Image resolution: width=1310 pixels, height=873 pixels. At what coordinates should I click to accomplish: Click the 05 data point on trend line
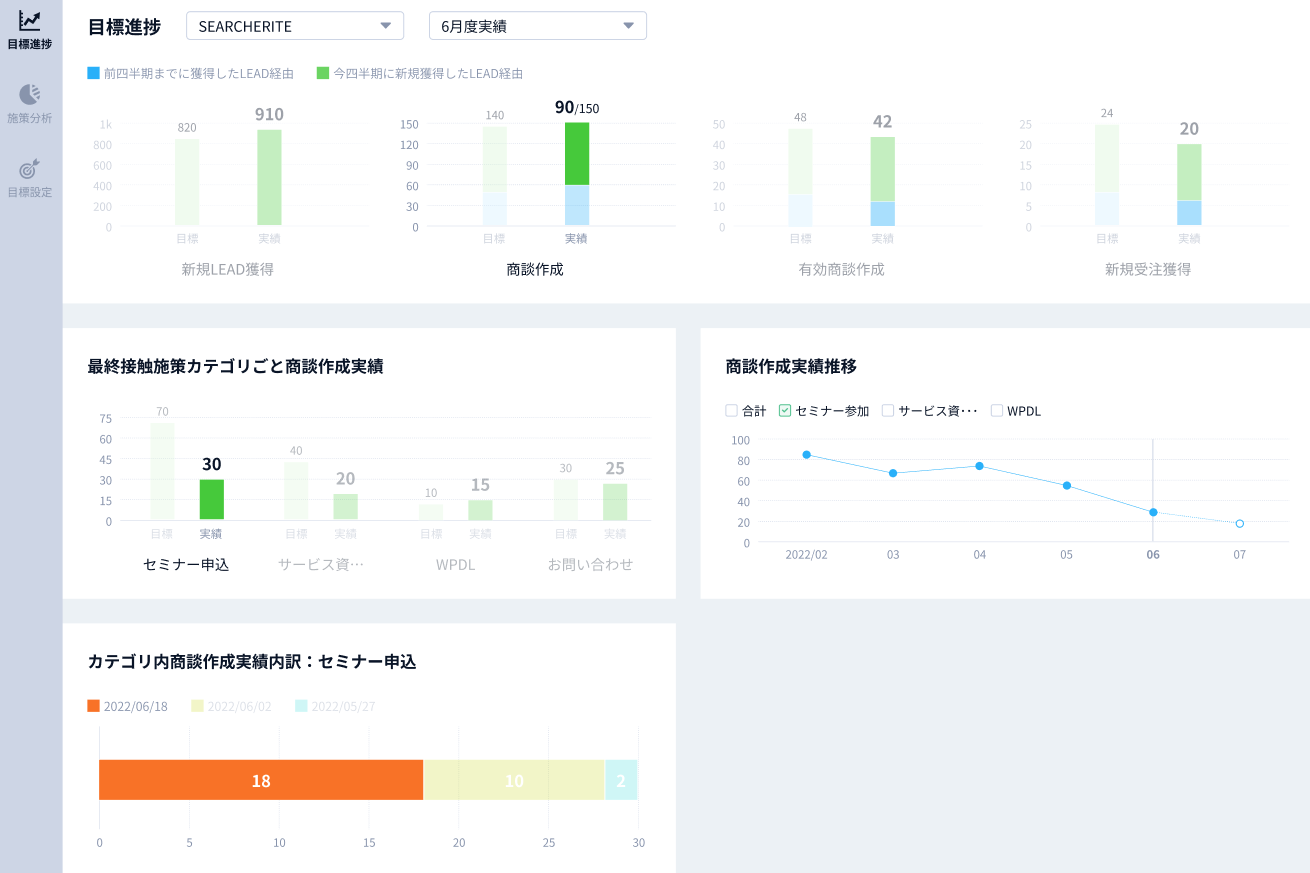(x=1067, y=486)
